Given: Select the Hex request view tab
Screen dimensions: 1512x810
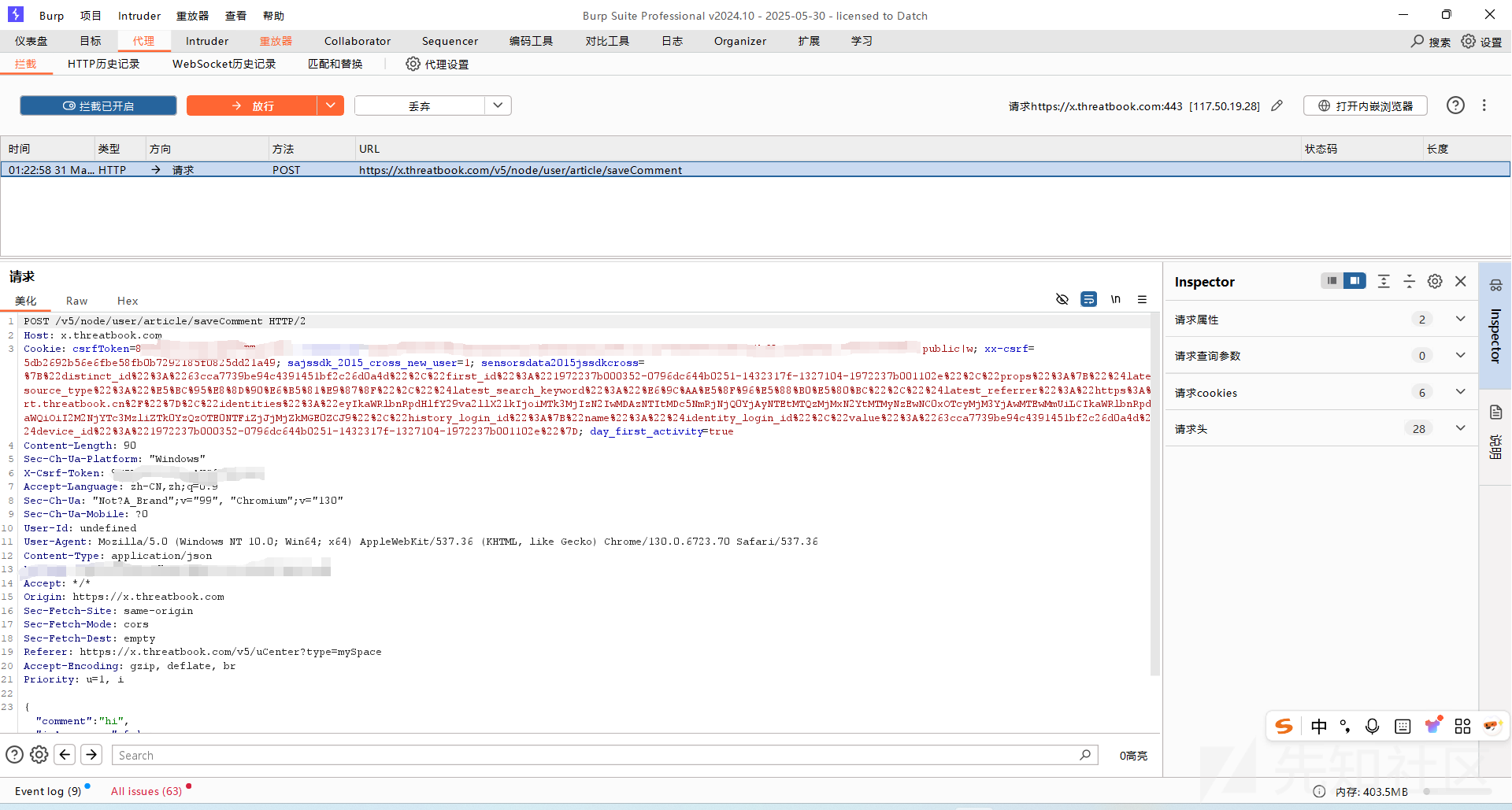Looking at the screenshot, I should click(128, 301).
